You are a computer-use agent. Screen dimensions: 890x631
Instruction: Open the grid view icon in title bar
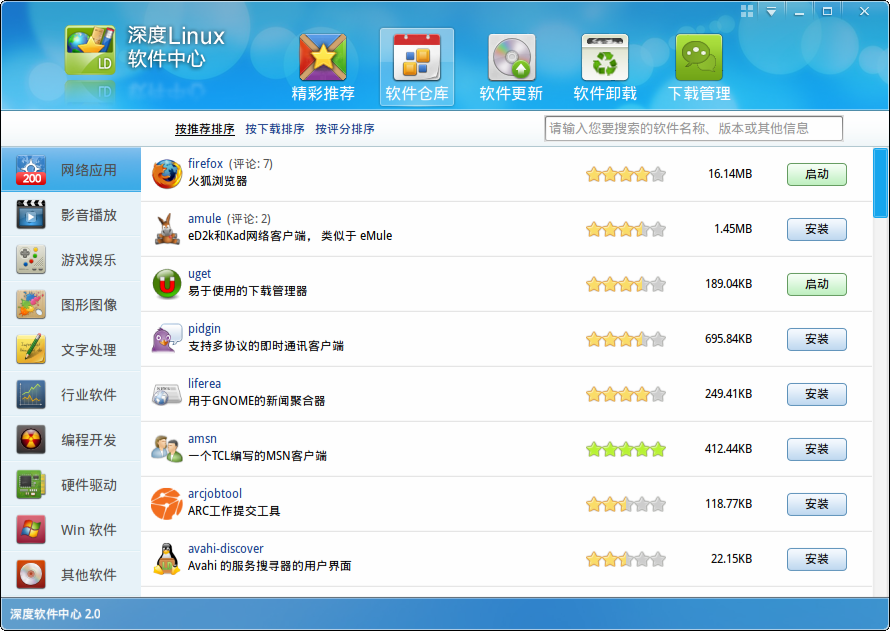click(747, 11)
